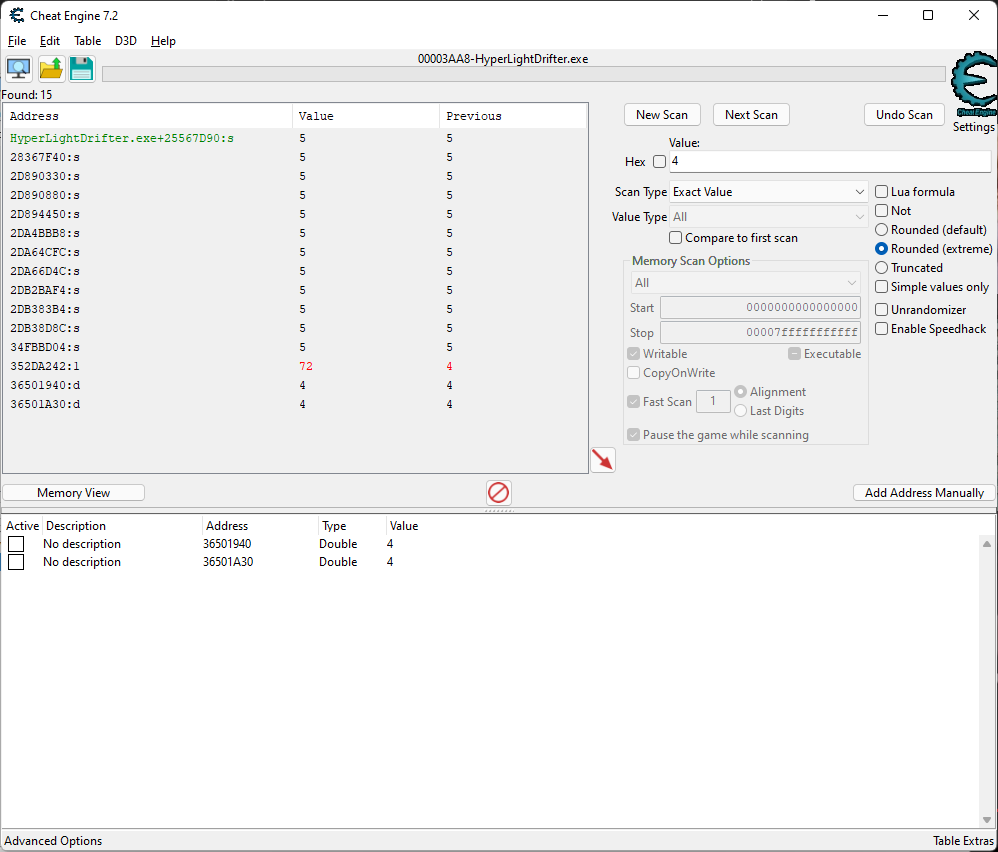Image resolution: width=998 pixels, height=852 pixels.
Task: Click the save floppy disk icon
Action: 81,69
